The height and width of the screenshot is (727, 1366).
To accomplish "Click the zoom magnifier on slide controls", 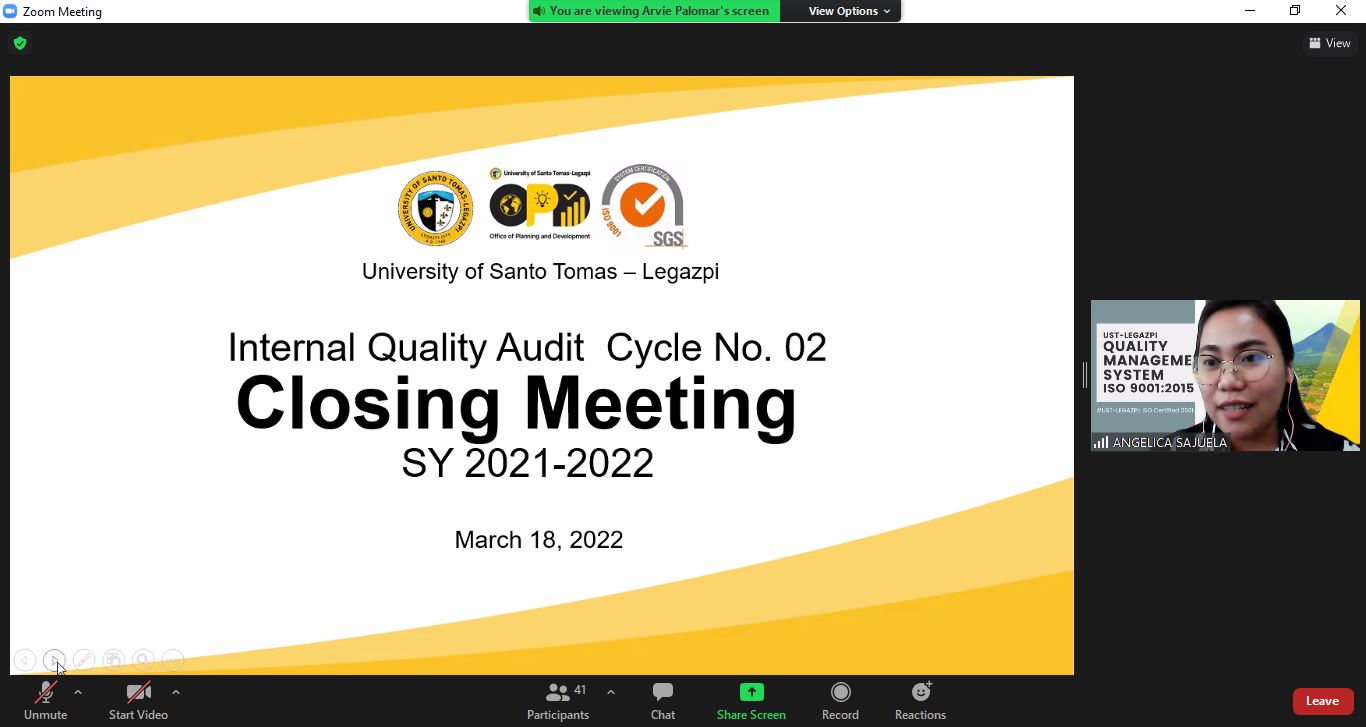I will coord(143,660).
